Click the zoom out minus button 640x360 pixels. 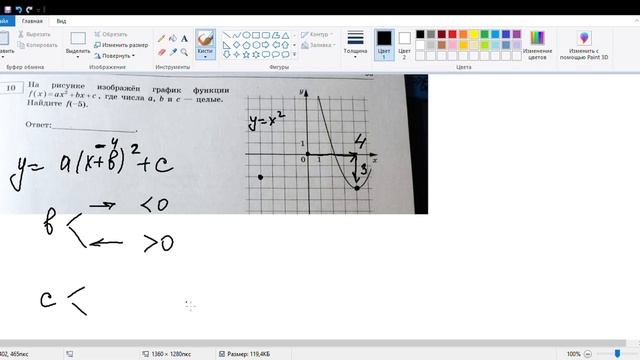(x=588, y=354)
